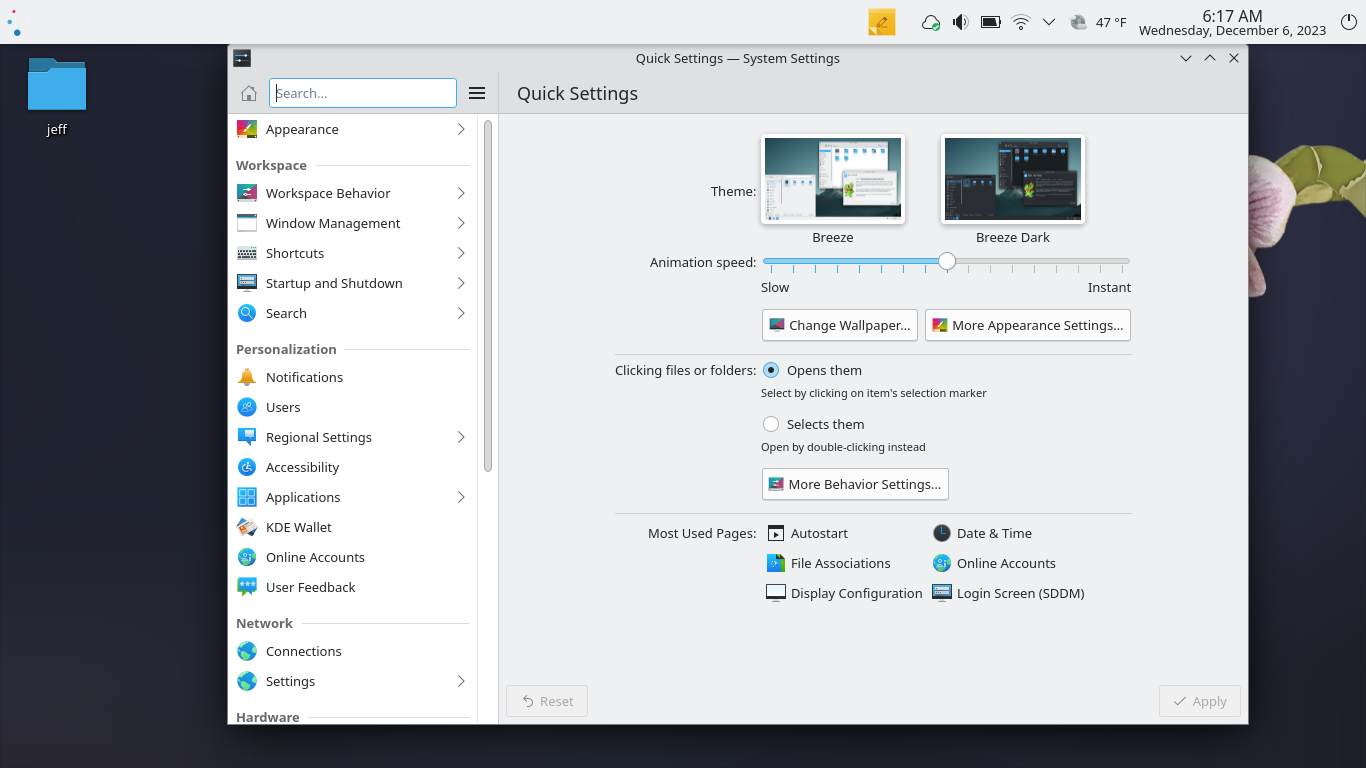Expand the Window Management chevron
The height and width of the screenshot is (768, 1366).
(461, 223)
